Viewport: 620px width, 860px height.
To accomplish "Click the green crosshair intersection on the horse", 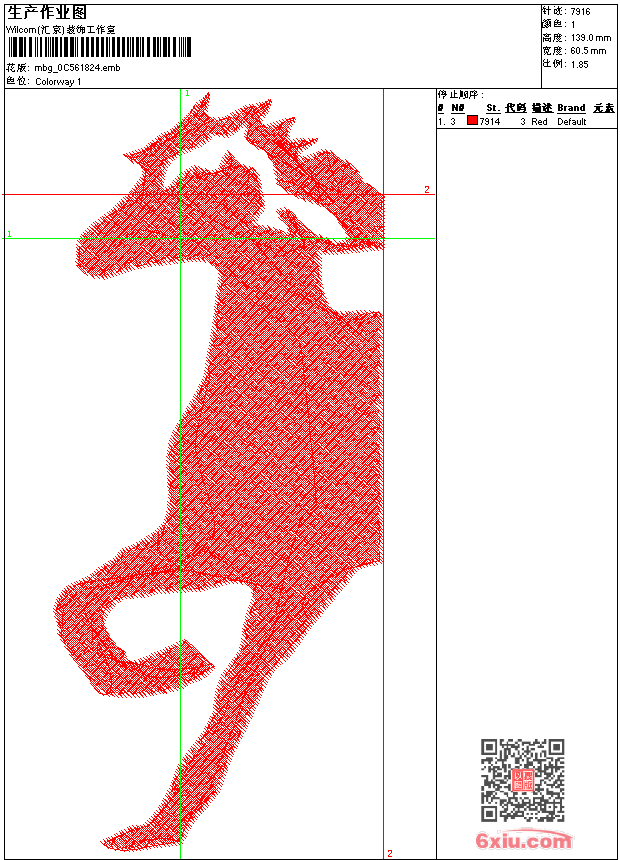I will point(180,238).
